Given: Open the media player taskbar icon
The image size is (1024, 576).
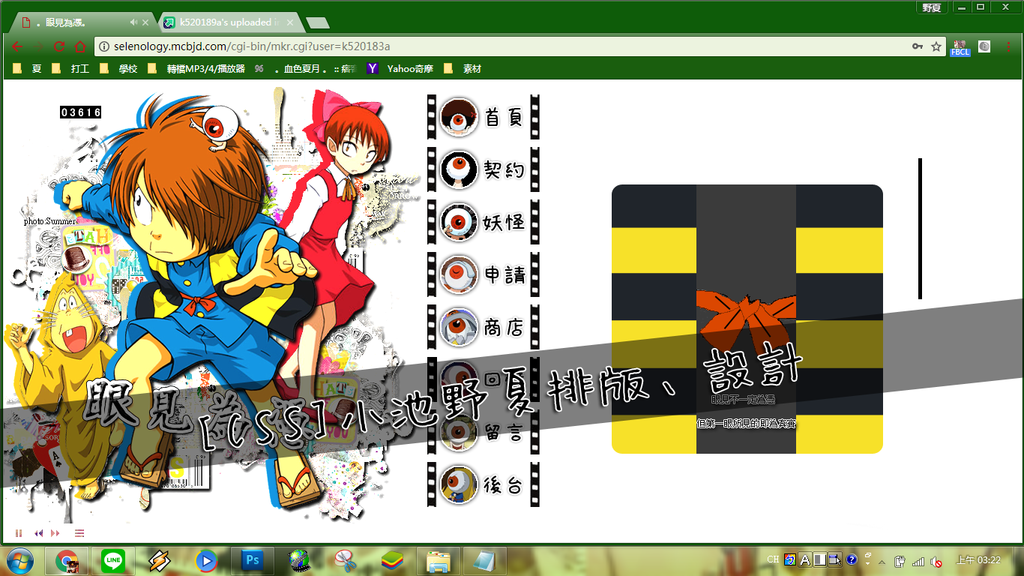Looking at the screenshot, I should pyautogui.click(x=206, y=561).
